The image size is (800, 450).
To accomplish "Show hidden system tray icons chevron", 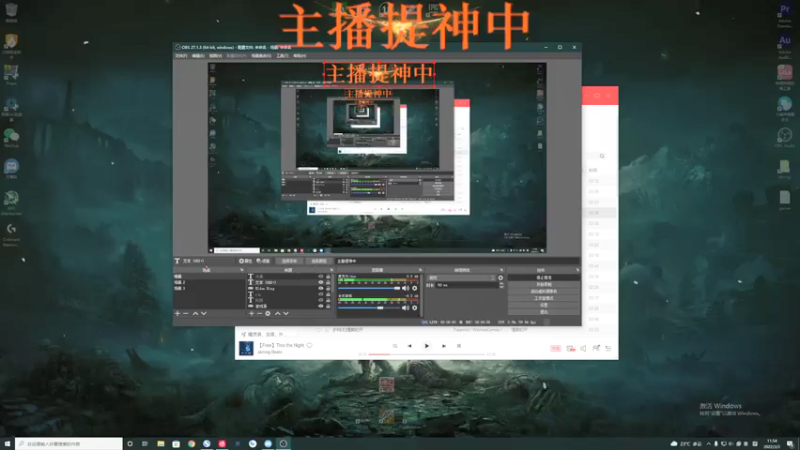I will 708,444.
